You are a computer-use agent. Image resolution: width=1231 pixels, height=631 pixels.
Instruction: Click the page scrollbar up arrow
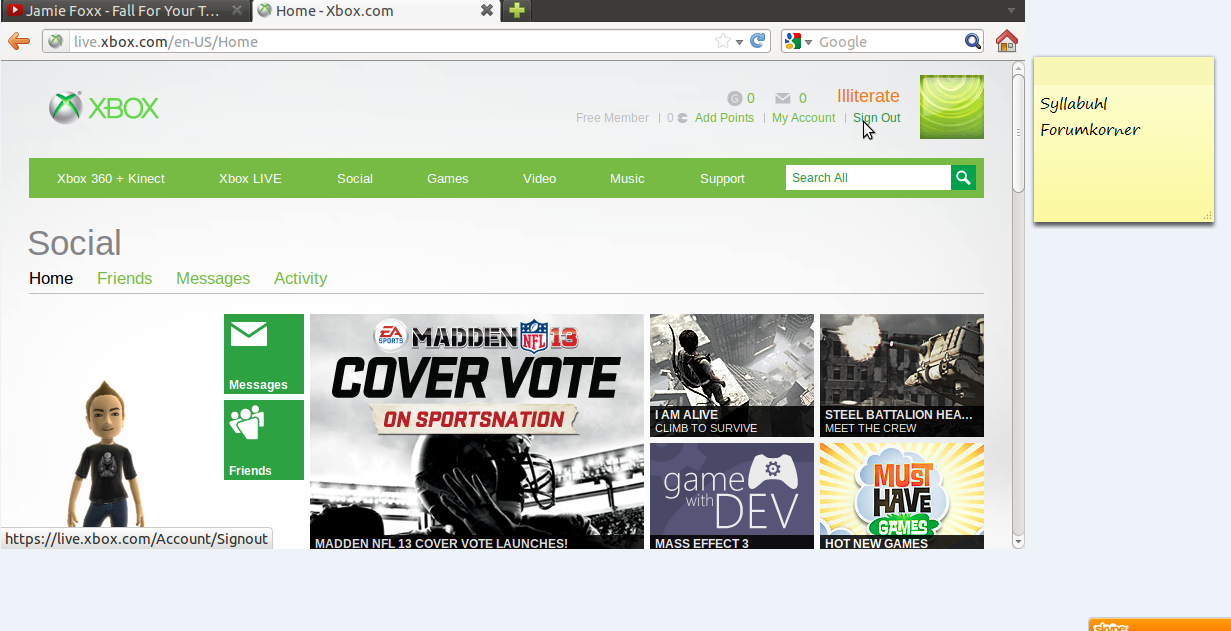[x=1018, y=68]
